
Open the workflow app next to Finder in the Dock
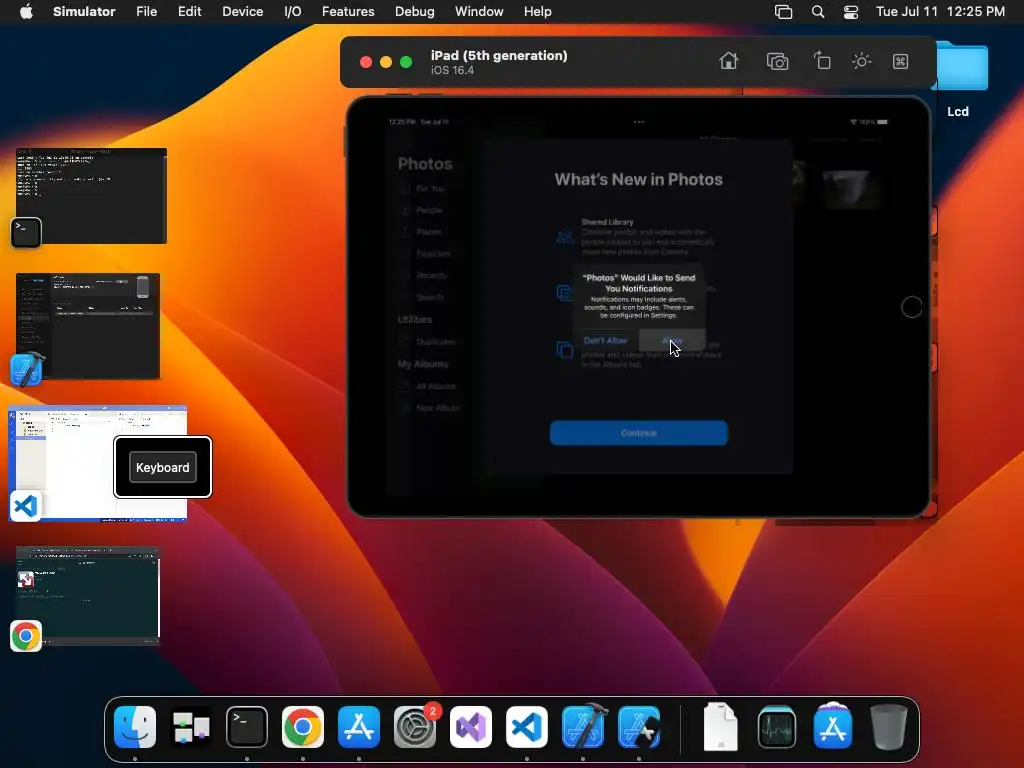click(191, 727)
